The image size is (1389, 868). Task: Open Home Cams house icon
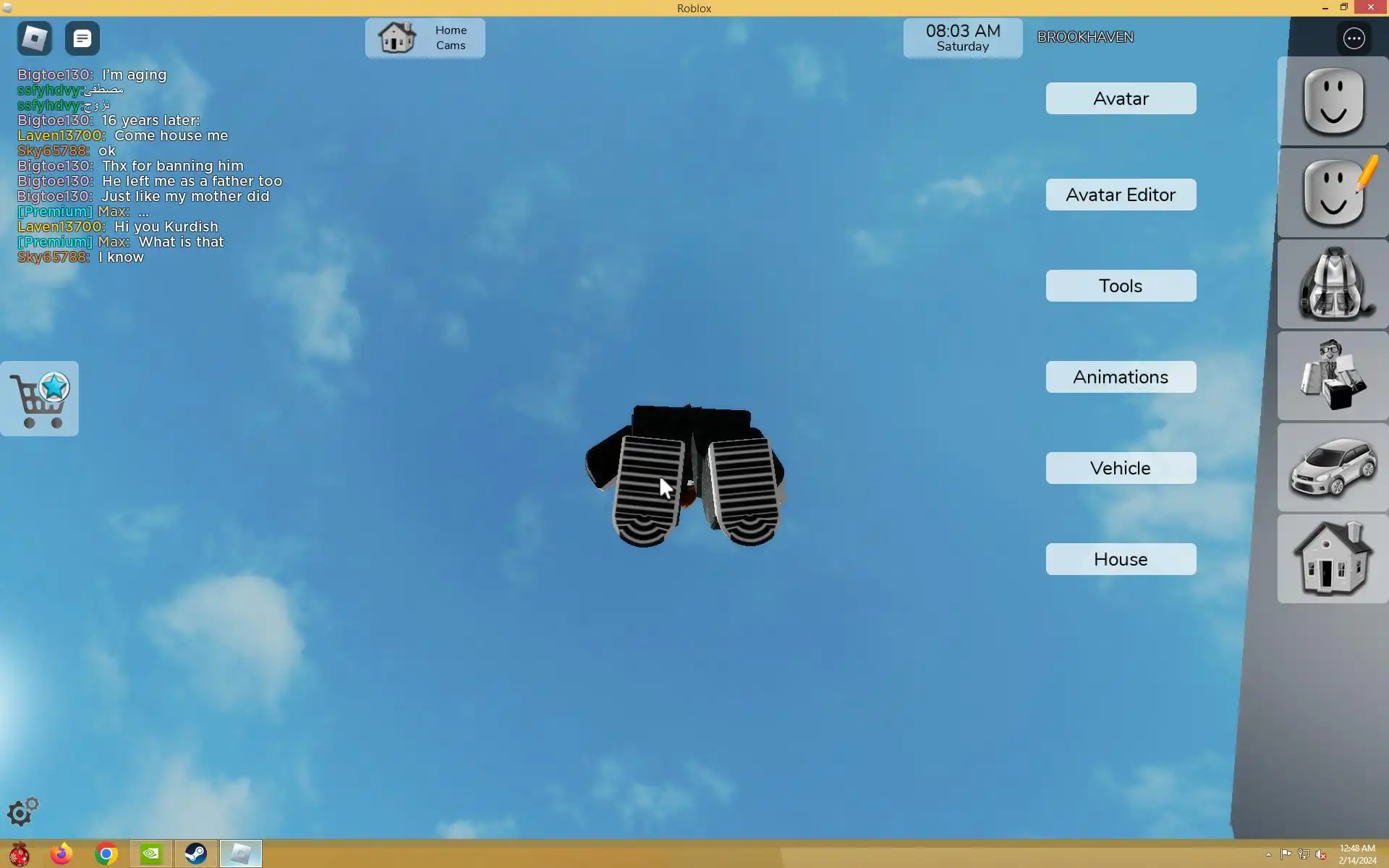[x=397, y=38]
